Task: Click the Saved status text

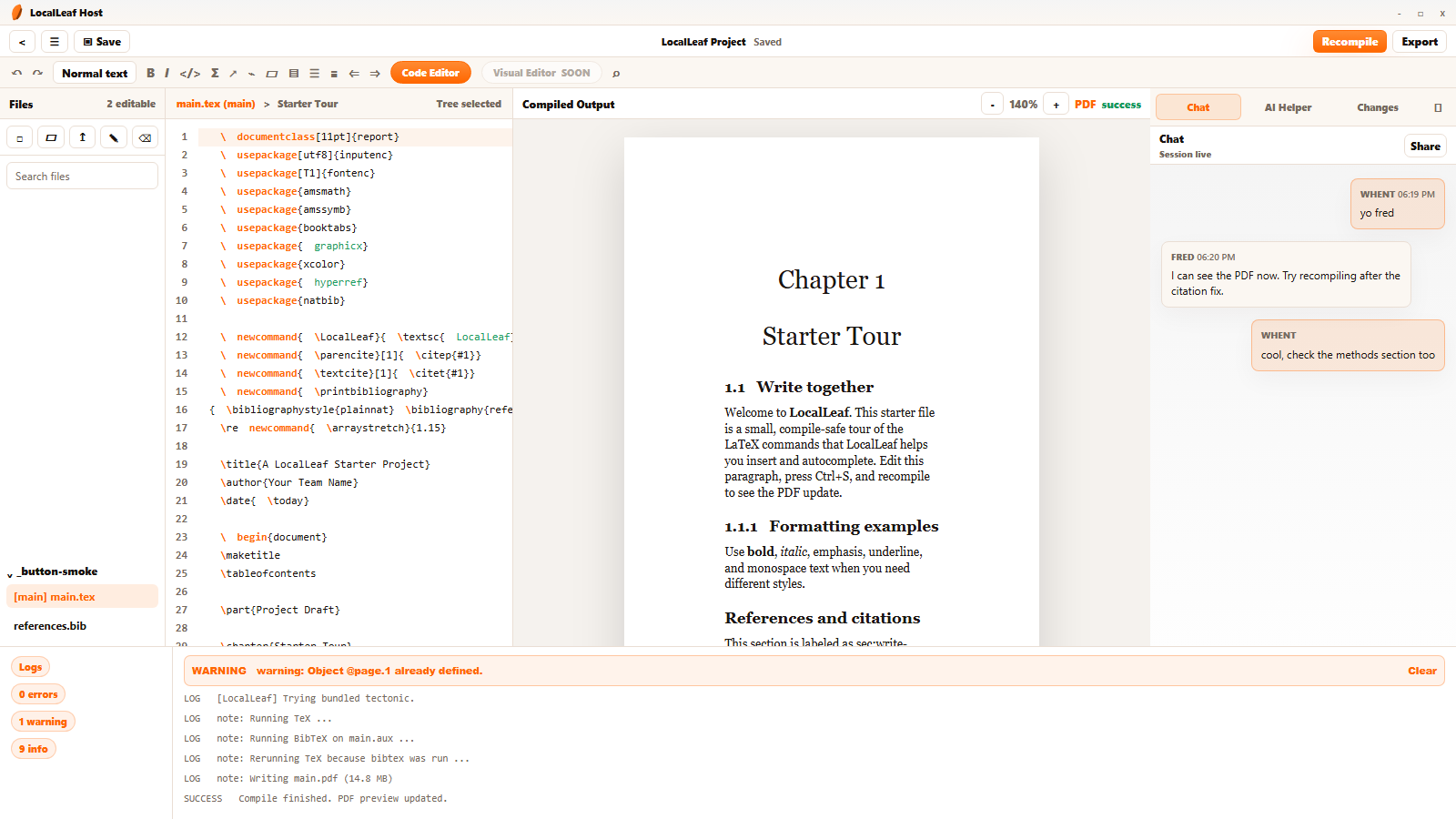Action: click(767, 42)
